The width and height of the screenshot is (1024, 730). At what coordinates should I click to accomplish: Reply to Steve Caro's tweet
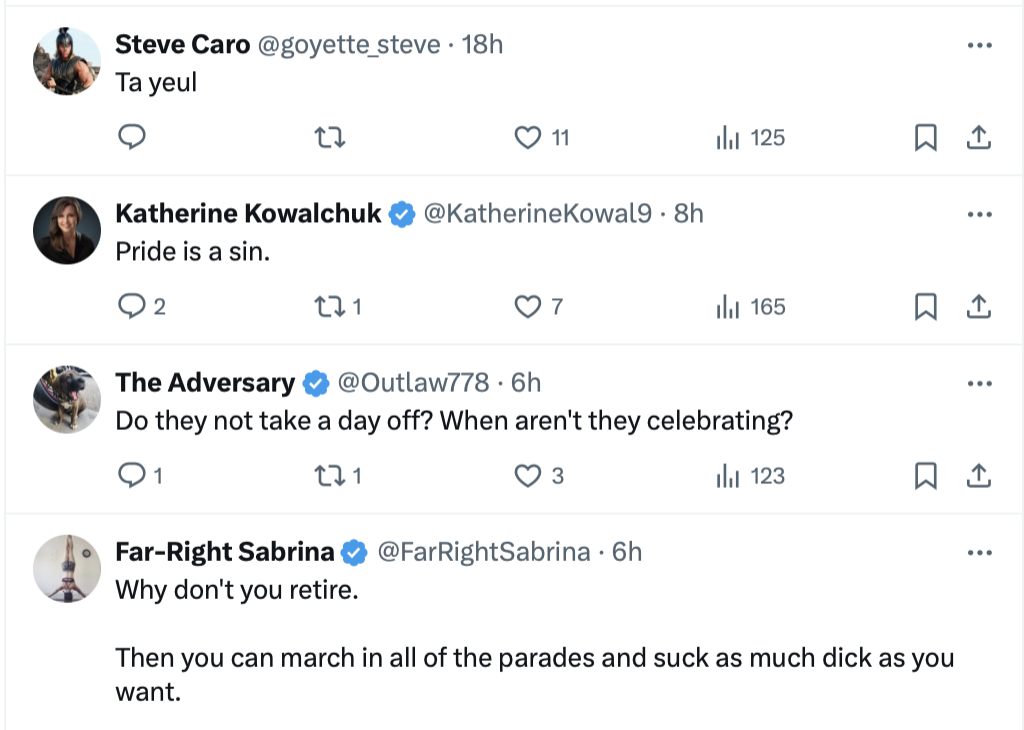tap(132, 137)
